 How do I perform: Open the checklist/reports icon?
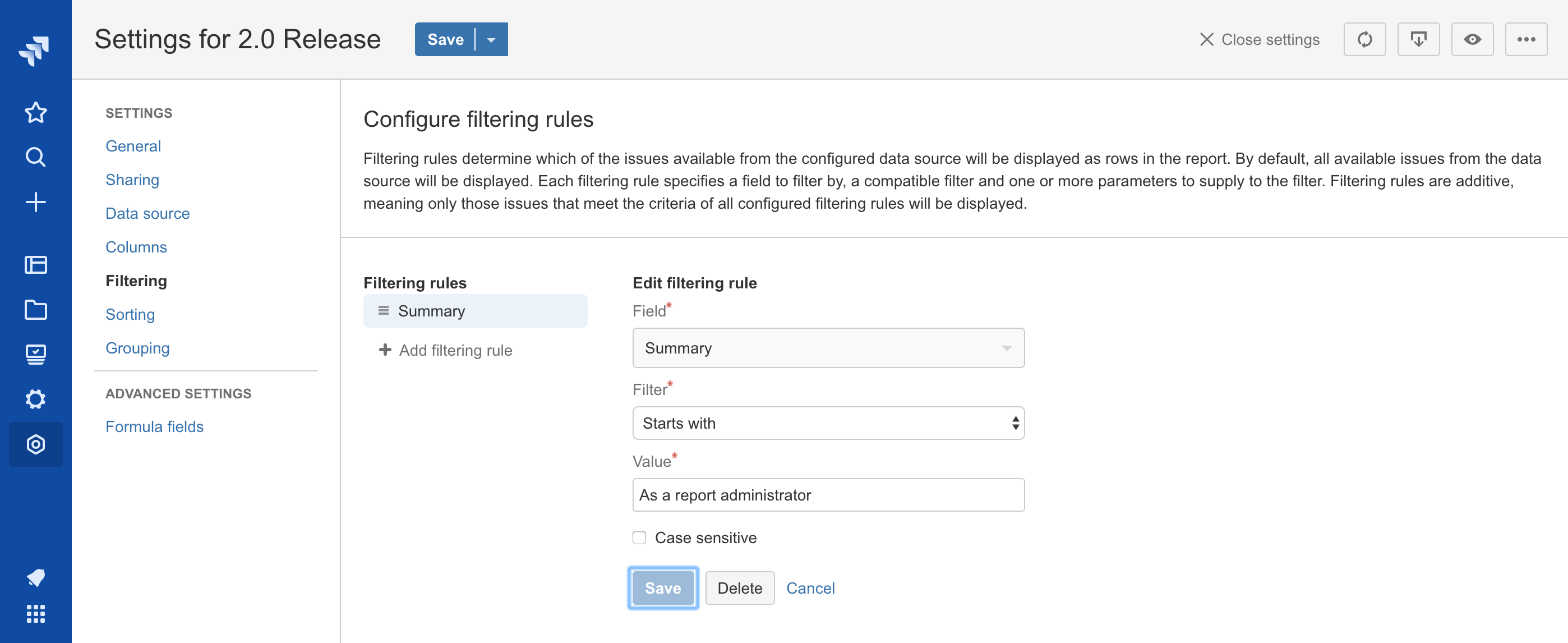pos(36,352)
